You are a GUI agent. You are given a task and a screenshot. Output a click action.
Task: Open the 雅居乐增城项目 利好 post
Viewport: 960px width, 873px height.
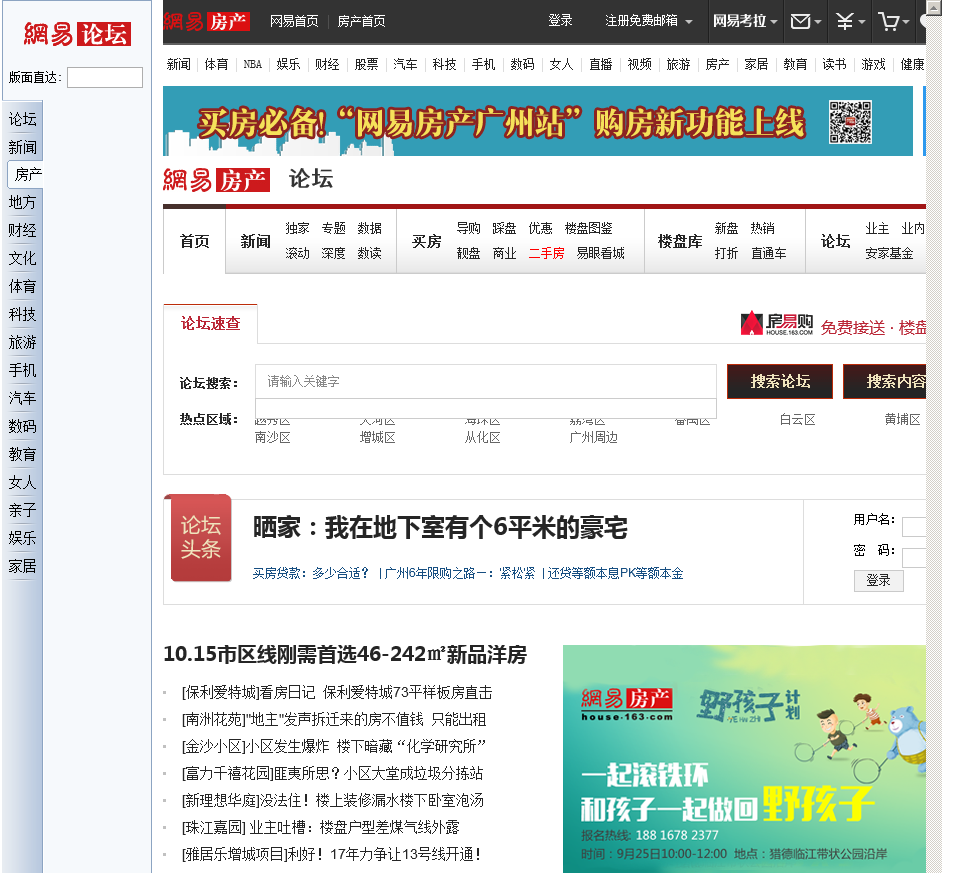pos(331,855)
